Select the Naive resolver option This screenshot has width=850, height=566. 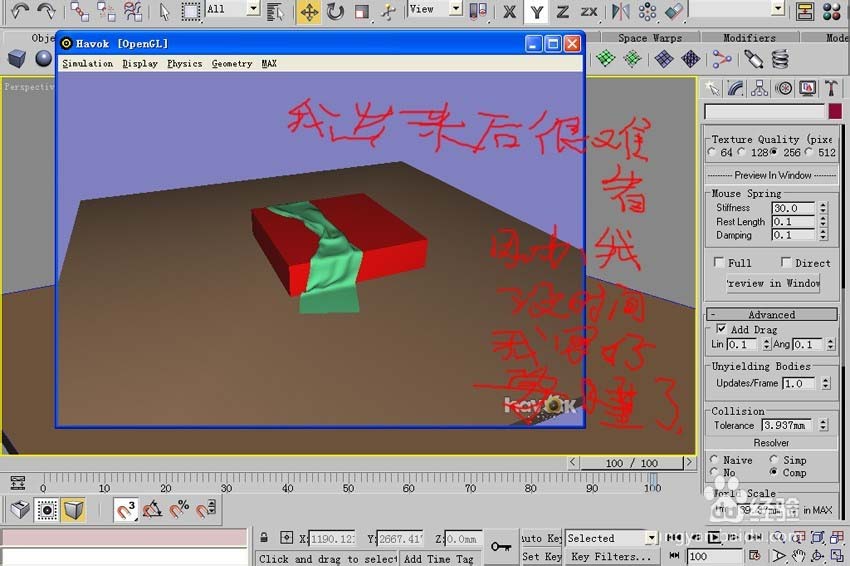(714, 460)
